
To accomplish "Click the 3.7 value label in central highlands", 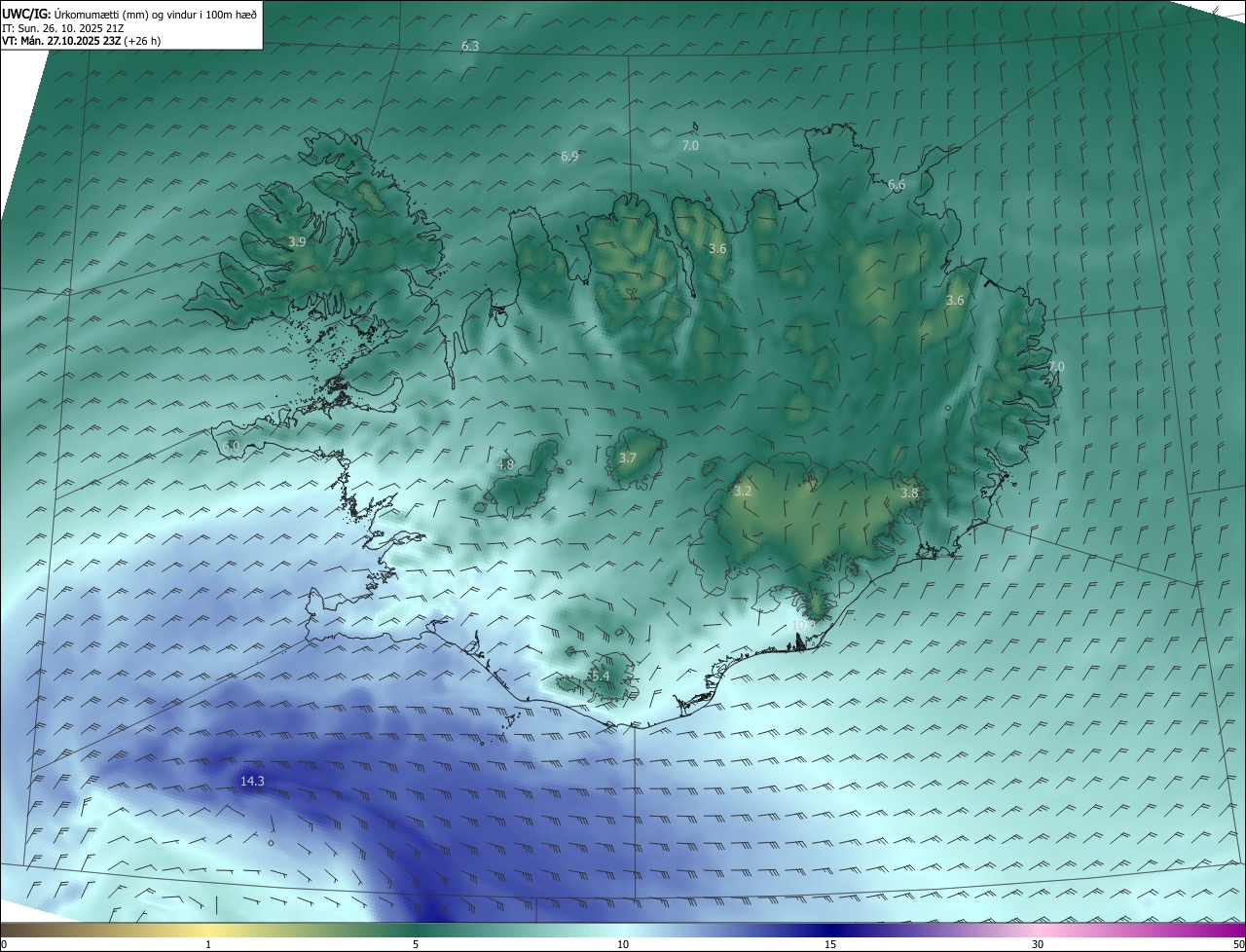I will click(628, 458).
